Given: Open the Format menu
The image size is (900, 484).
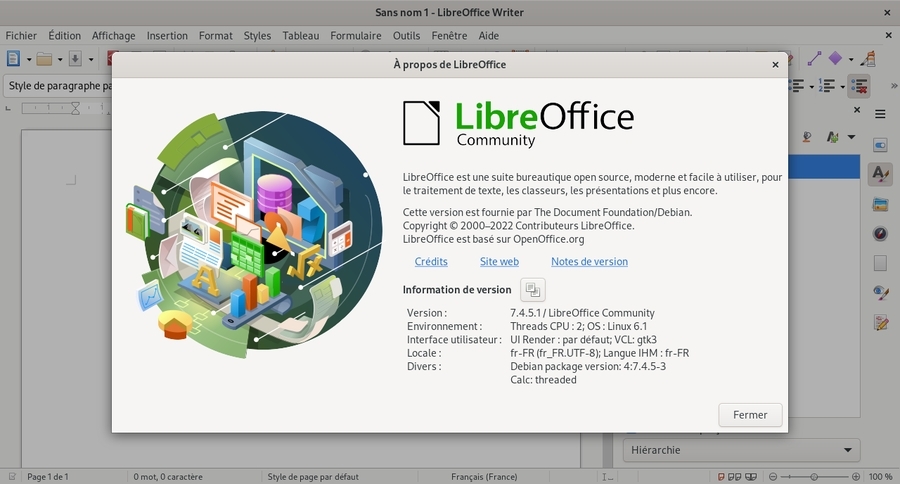Looking at the screenshot, I should point(216,36).
